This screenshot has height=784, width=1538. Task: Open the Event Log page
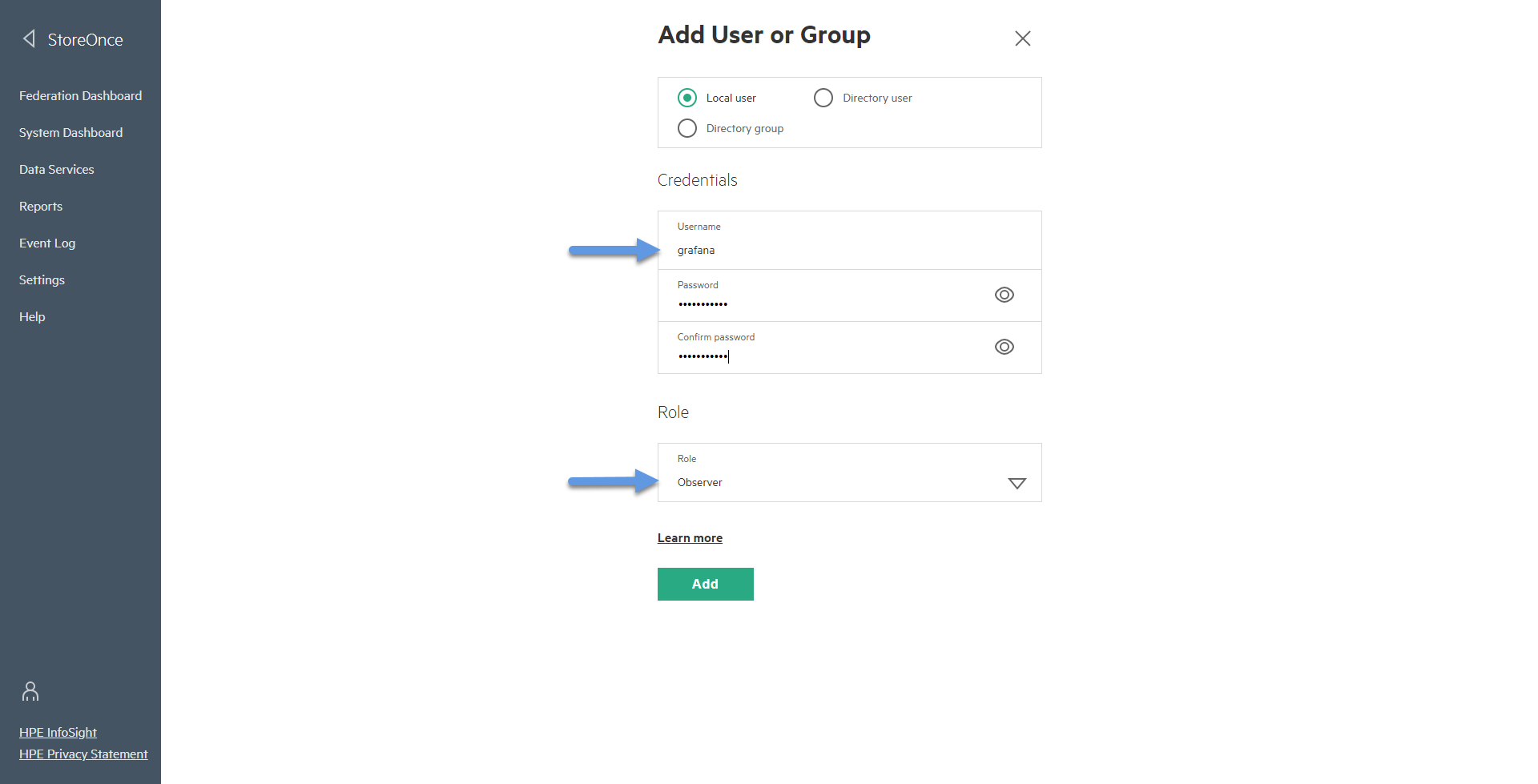47,243
